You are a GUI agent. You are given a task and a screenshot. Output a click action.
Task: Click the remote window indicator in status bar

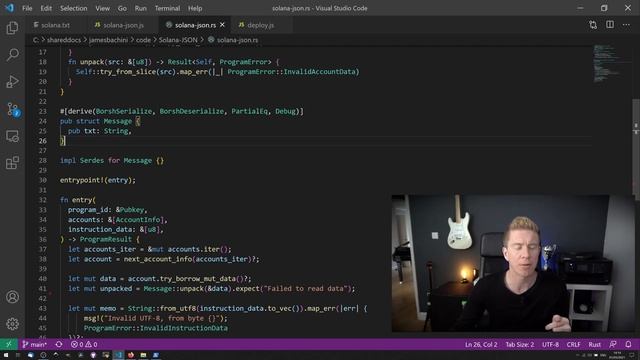[9, 344]
